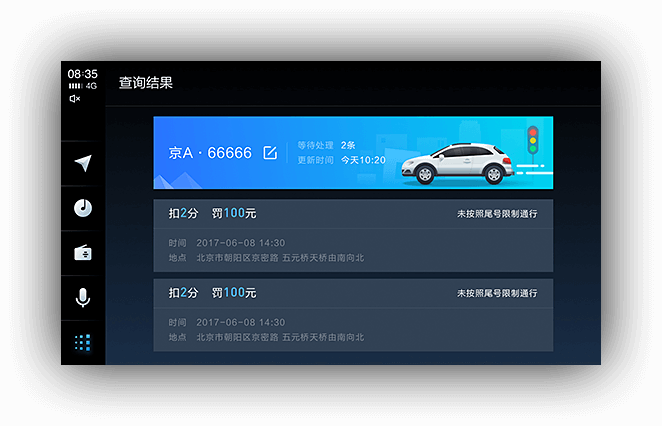Activate the voice microphone icon
This screenshot has width=662, height=426.
[83, 298]
